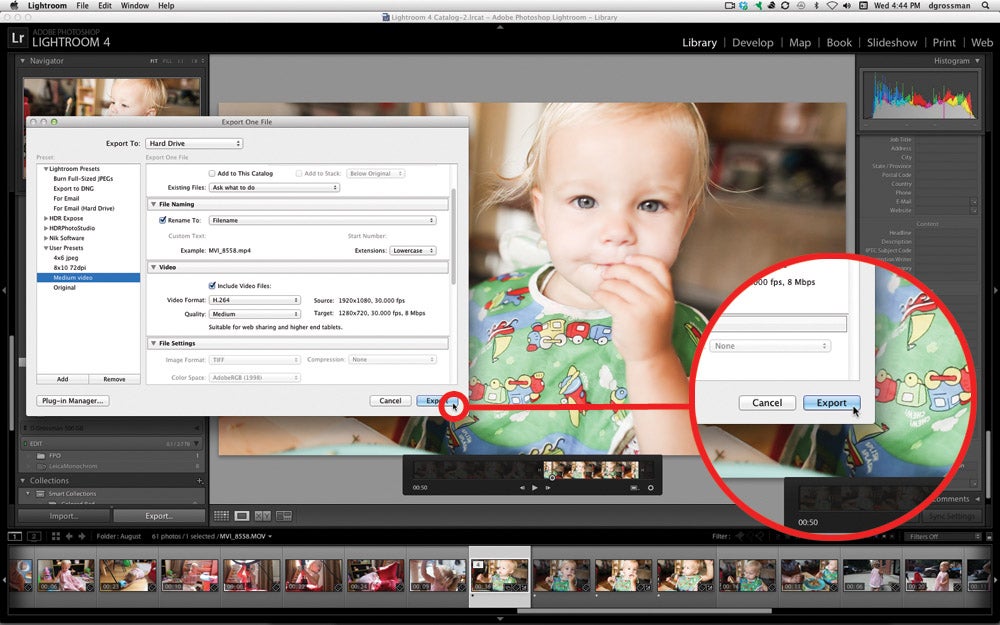Enable Add to This Catalog checkbox
Screen dimensions: 1000x625
[212, 173]
